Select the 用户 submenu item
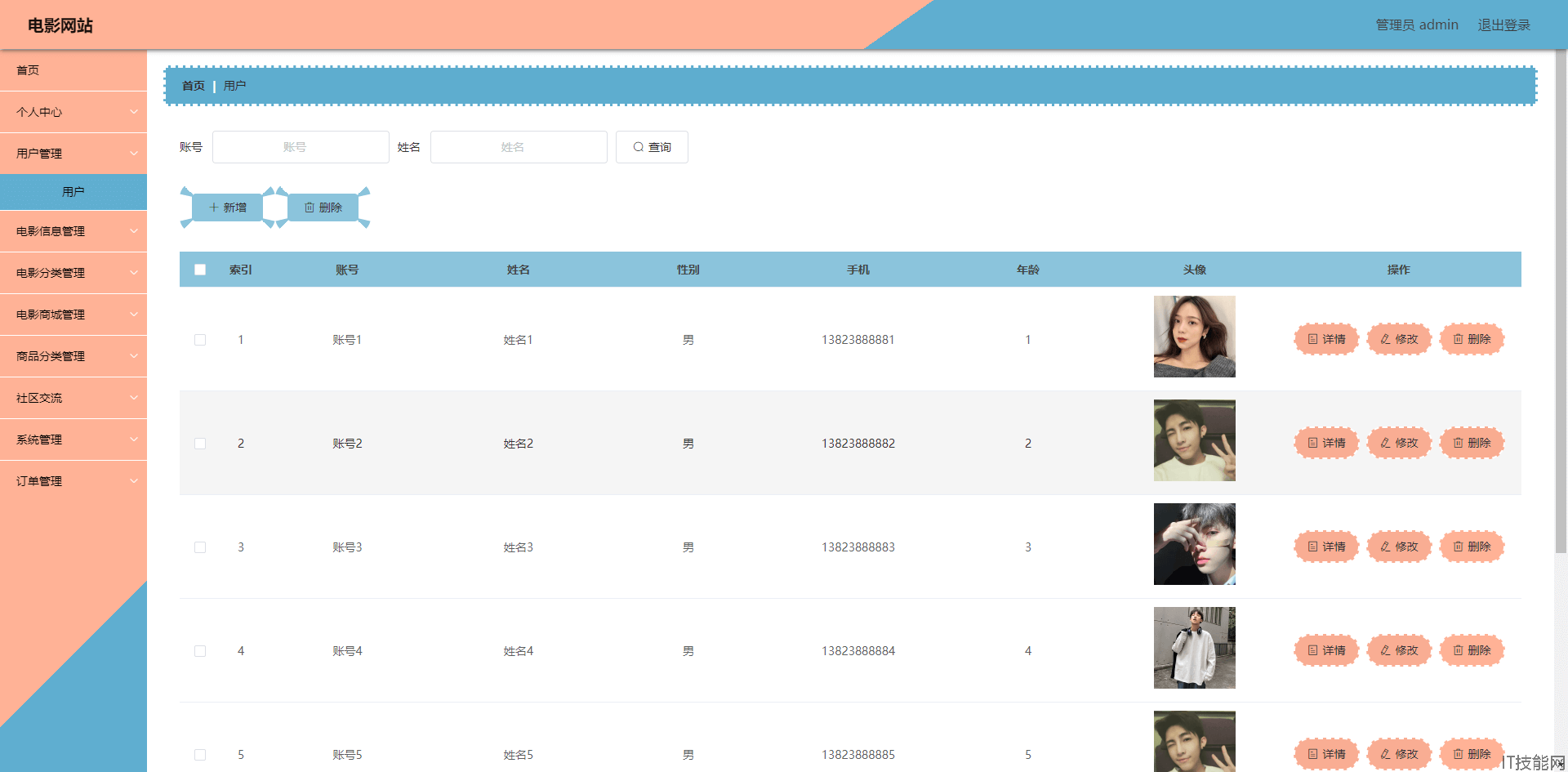1568x772 pixels. coord(73,192)
